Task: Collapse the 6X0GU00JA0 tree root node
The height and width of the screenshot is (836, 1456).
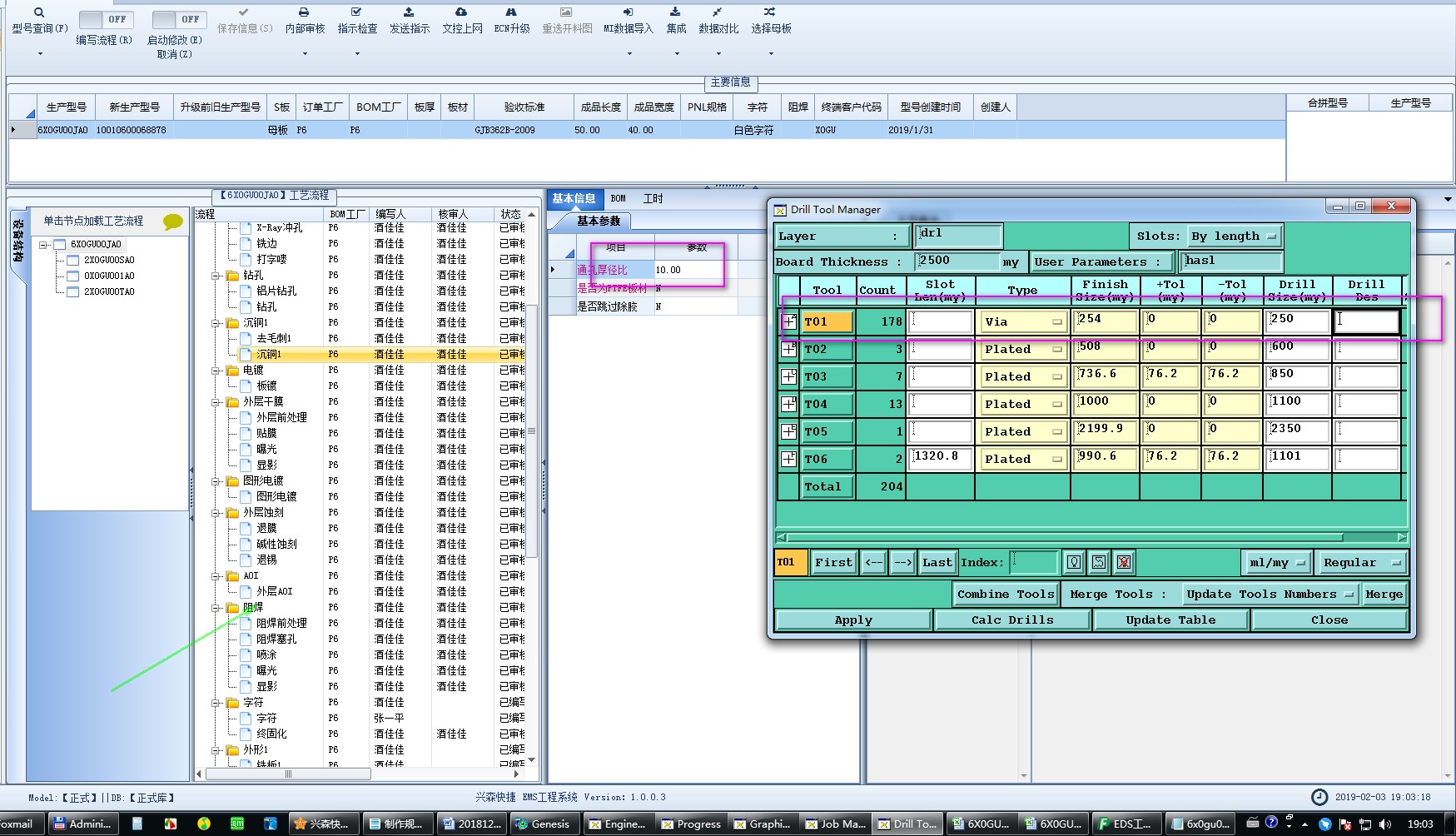Action: 43,245
